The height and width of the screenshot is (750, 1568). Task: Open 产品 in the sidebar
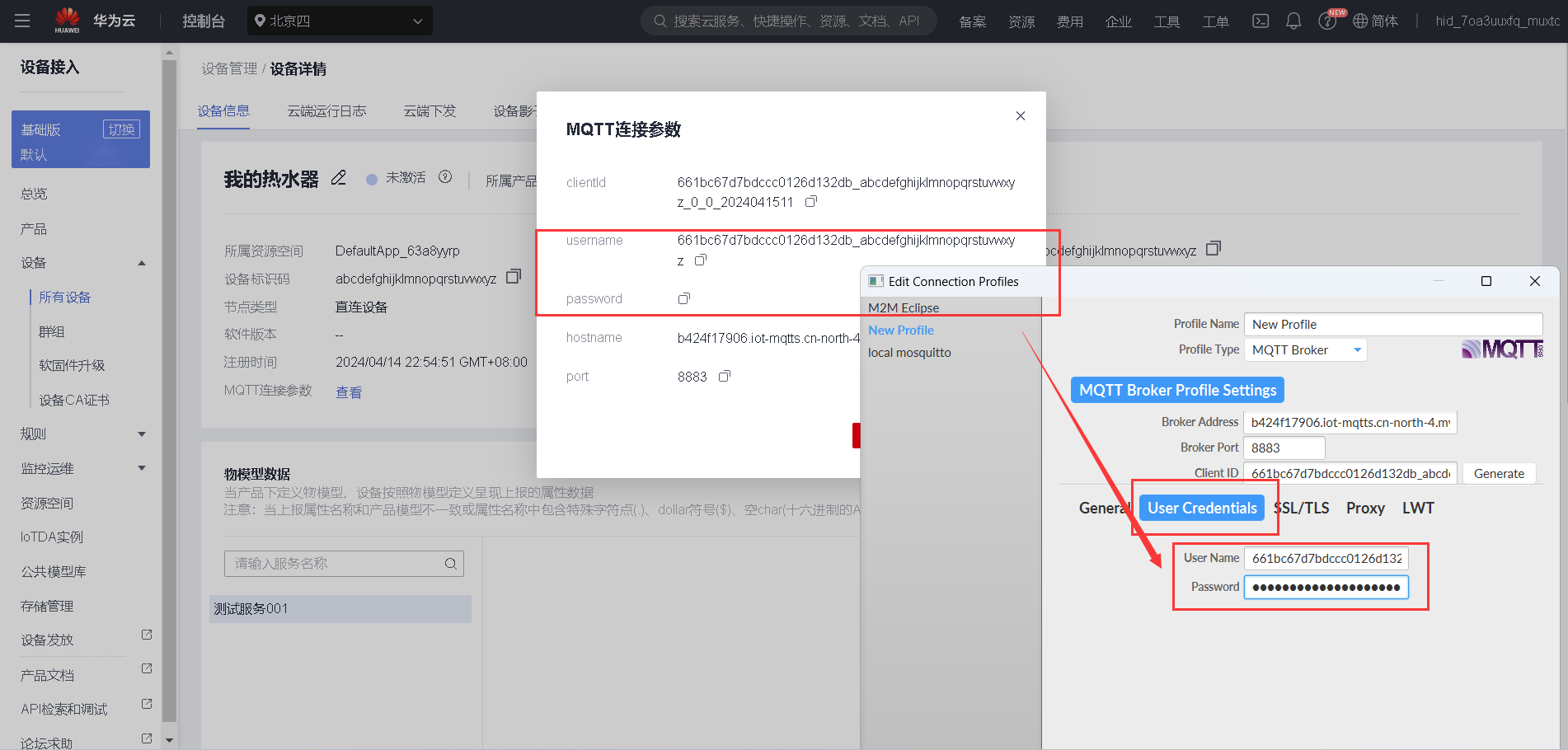tap(34, 228)
